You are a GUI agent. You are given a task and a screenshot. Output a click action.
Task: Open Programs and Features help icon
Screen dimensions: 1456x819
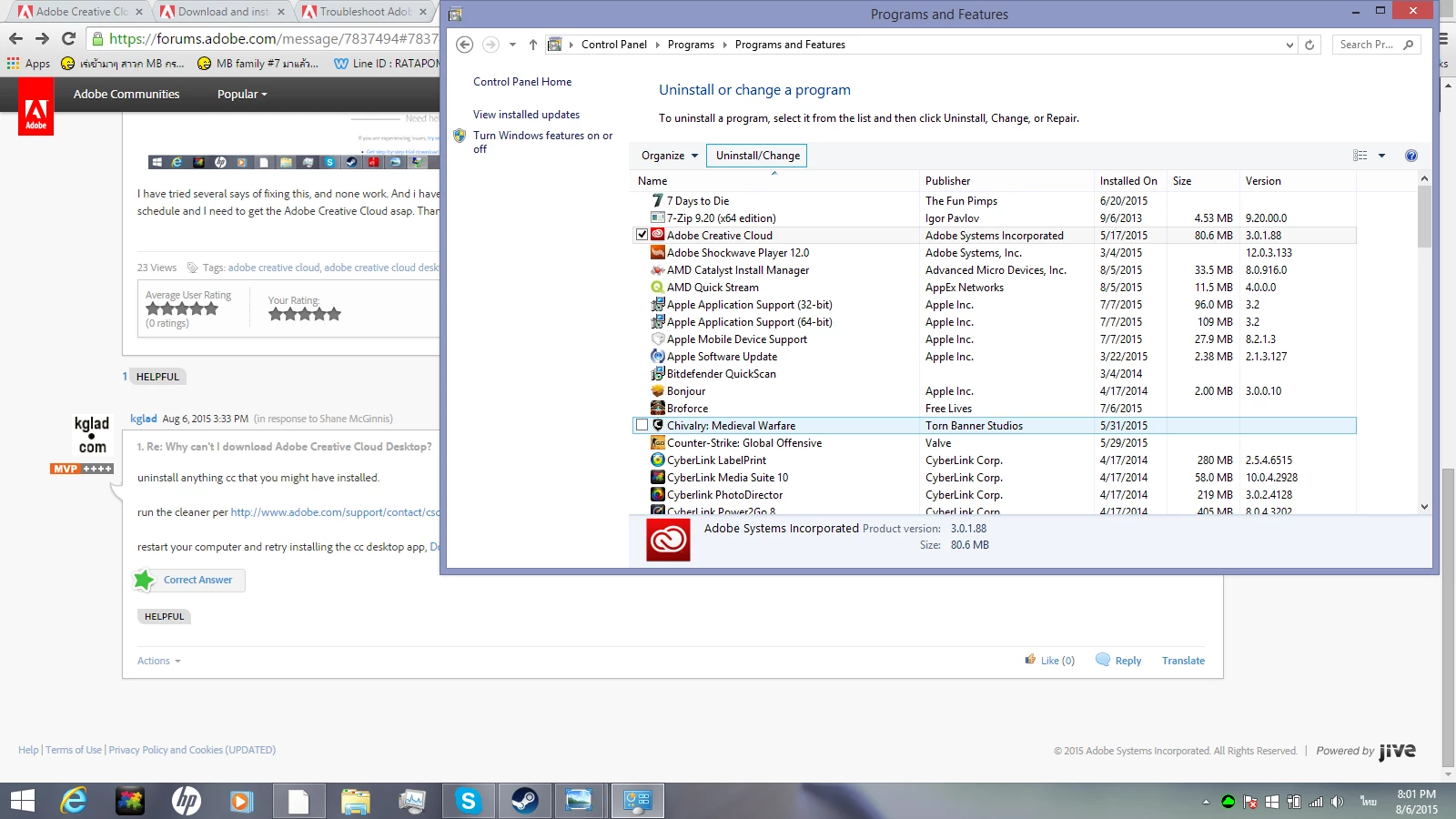click(x=1411, y=156)
